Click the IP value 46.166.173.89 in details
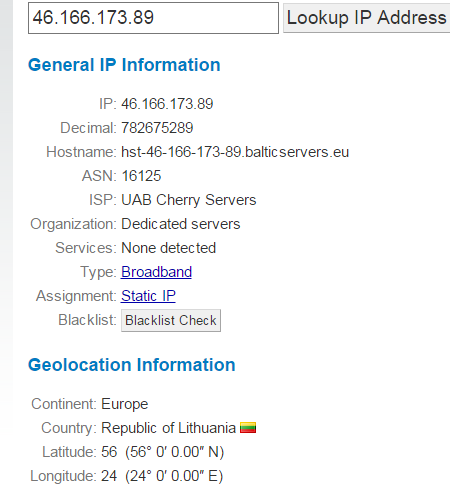This screenshot has width=450, height=499. 167,104
